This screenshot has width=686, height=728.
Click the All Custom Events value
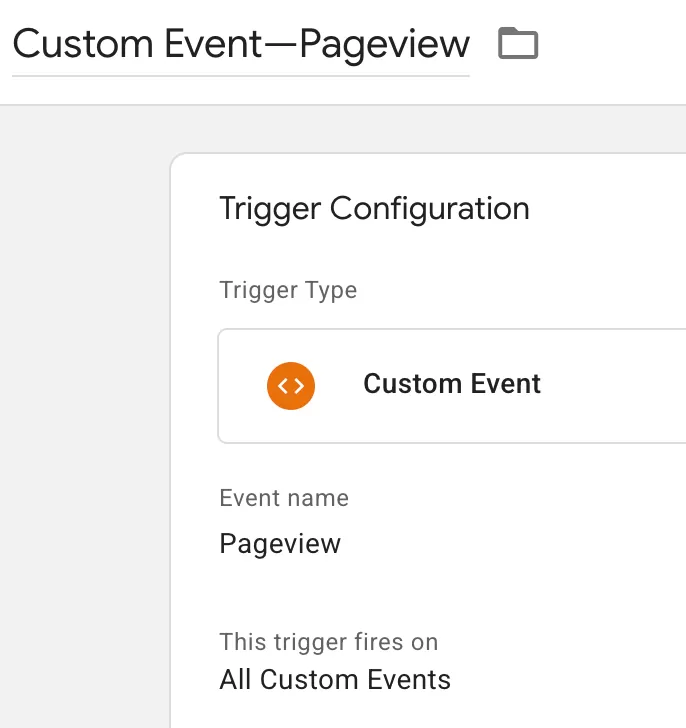pos(335,680)
